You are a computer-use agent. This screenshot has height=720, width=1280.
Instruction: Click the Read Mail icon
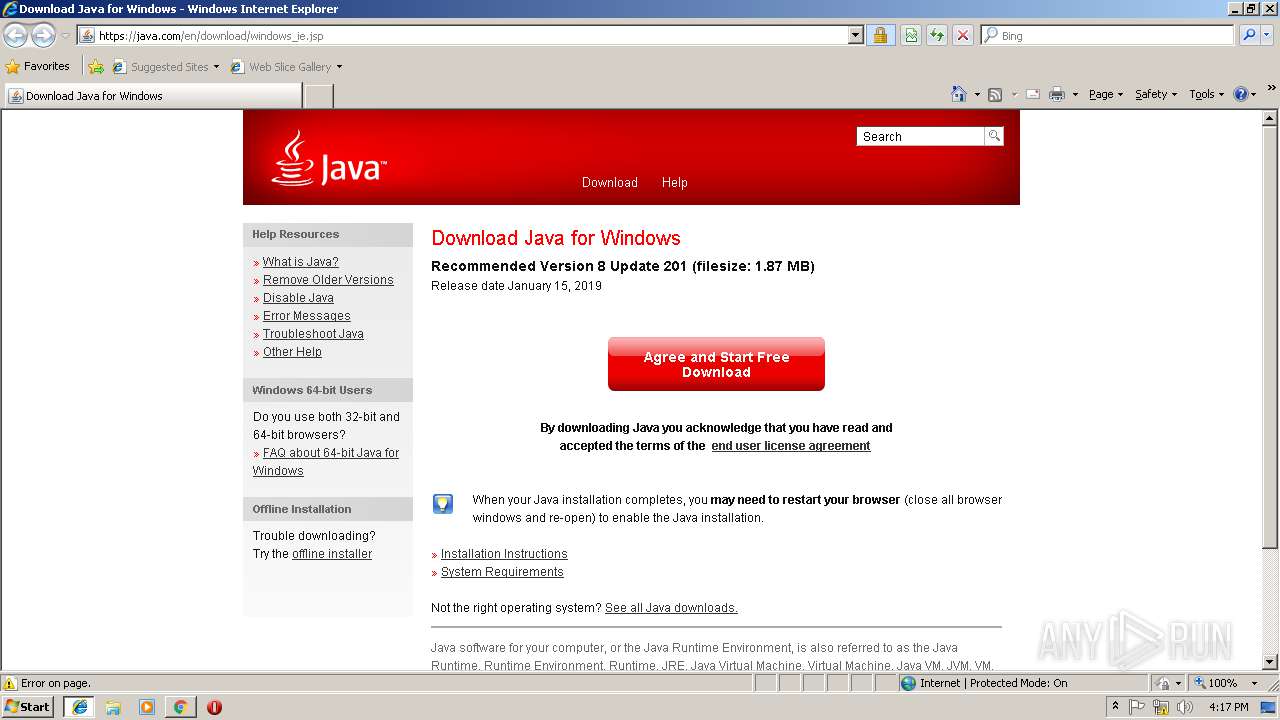pyautogui.click(x=1032, y=94)
